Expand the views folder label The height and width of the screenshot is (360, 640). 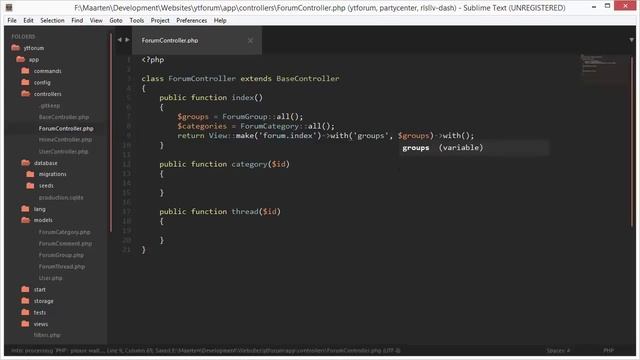[x=40, y=324]
